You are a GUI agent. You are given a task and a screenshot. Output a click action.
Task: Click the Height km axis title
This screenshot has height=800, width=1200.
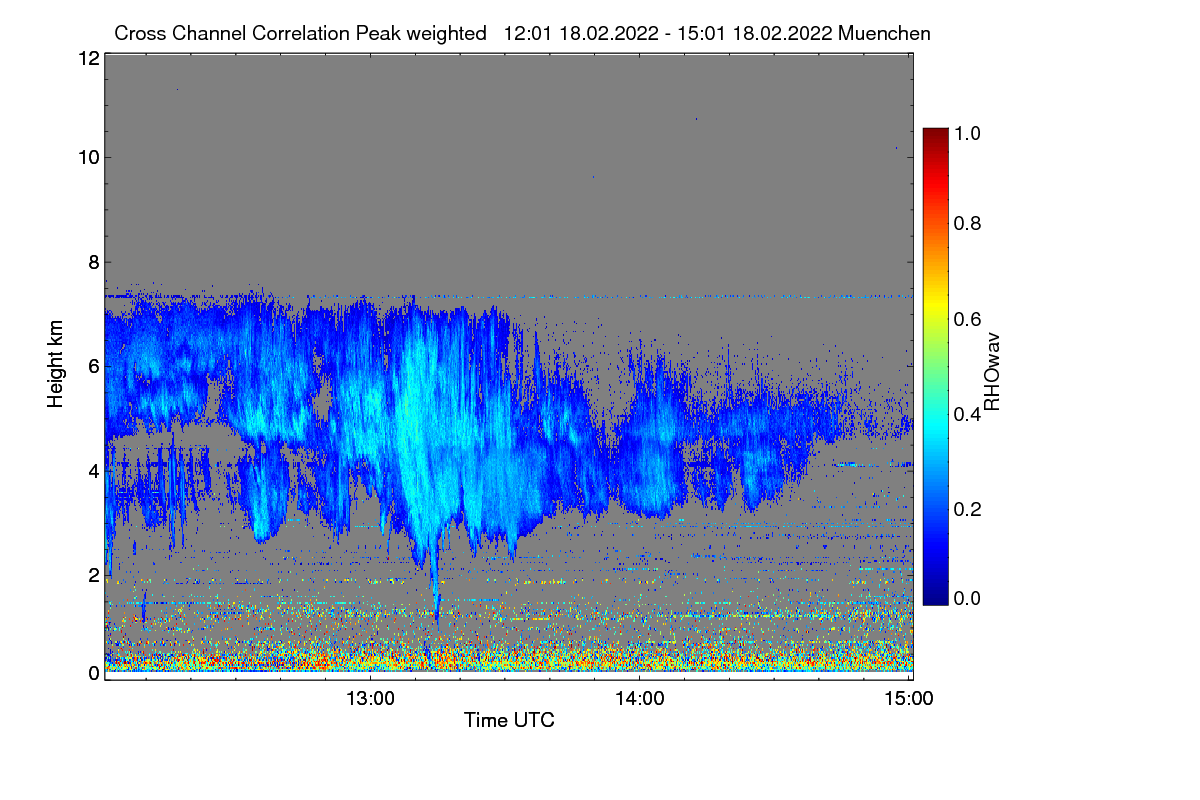point(56,366)
